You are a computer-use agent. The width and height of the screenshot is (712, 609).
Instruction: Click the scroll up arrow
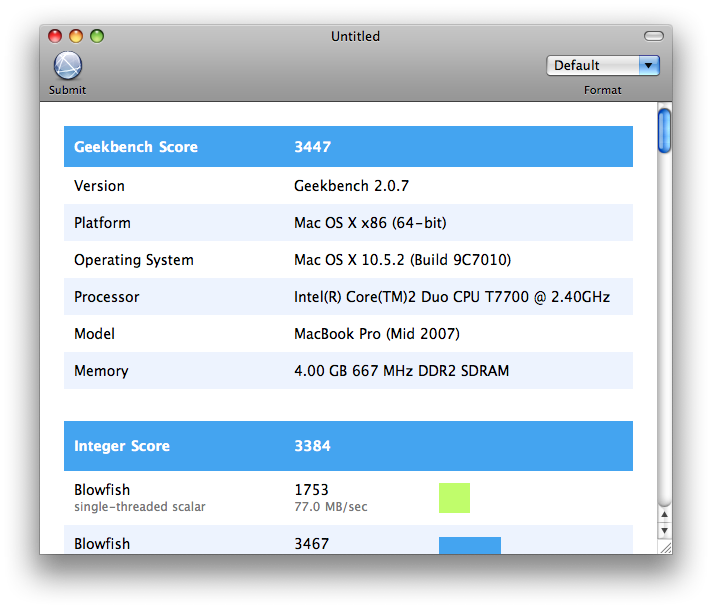(664, 515)
